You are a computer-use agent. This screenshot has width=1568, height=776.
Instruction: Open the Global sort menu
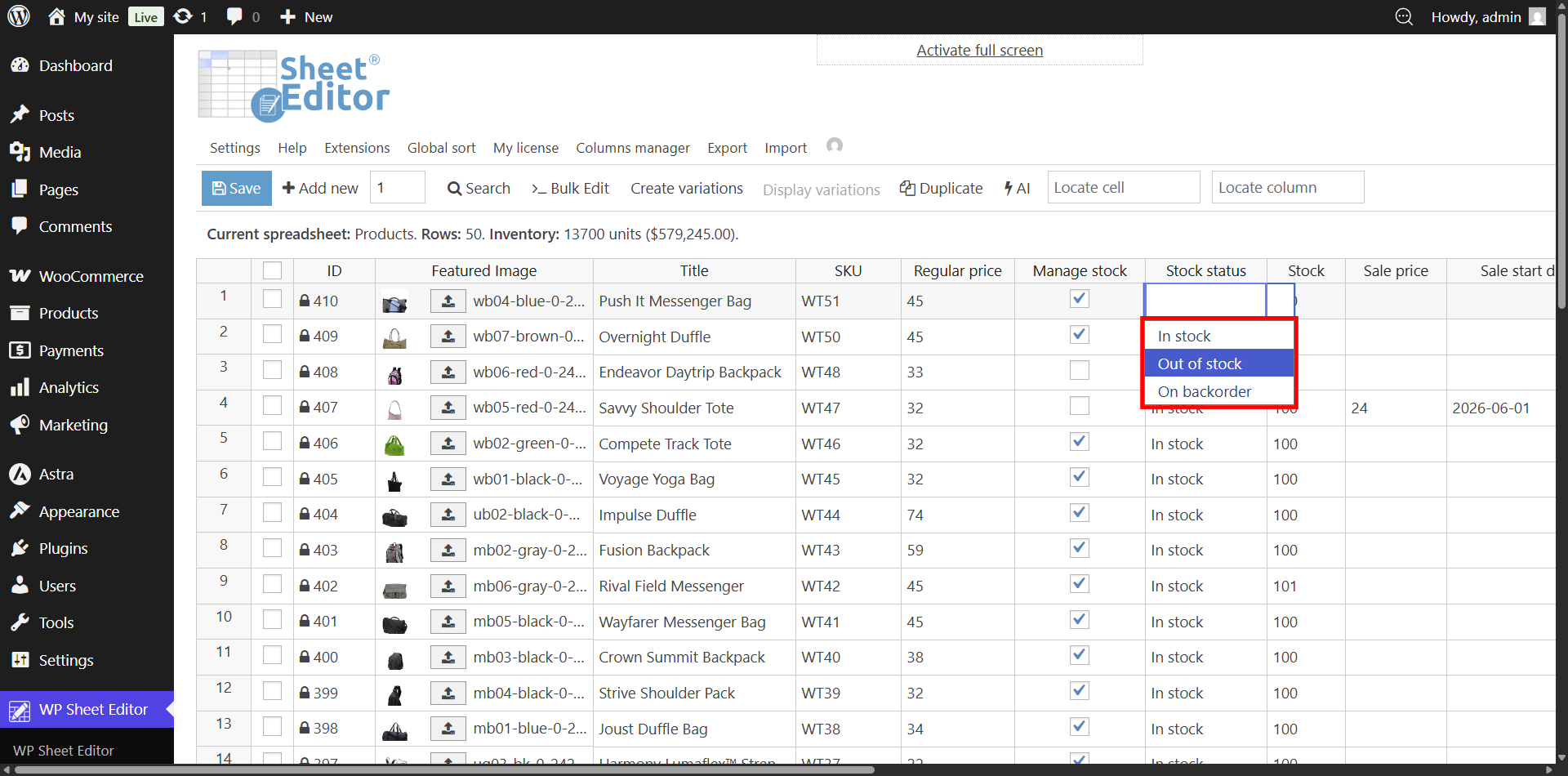(441, 148)
